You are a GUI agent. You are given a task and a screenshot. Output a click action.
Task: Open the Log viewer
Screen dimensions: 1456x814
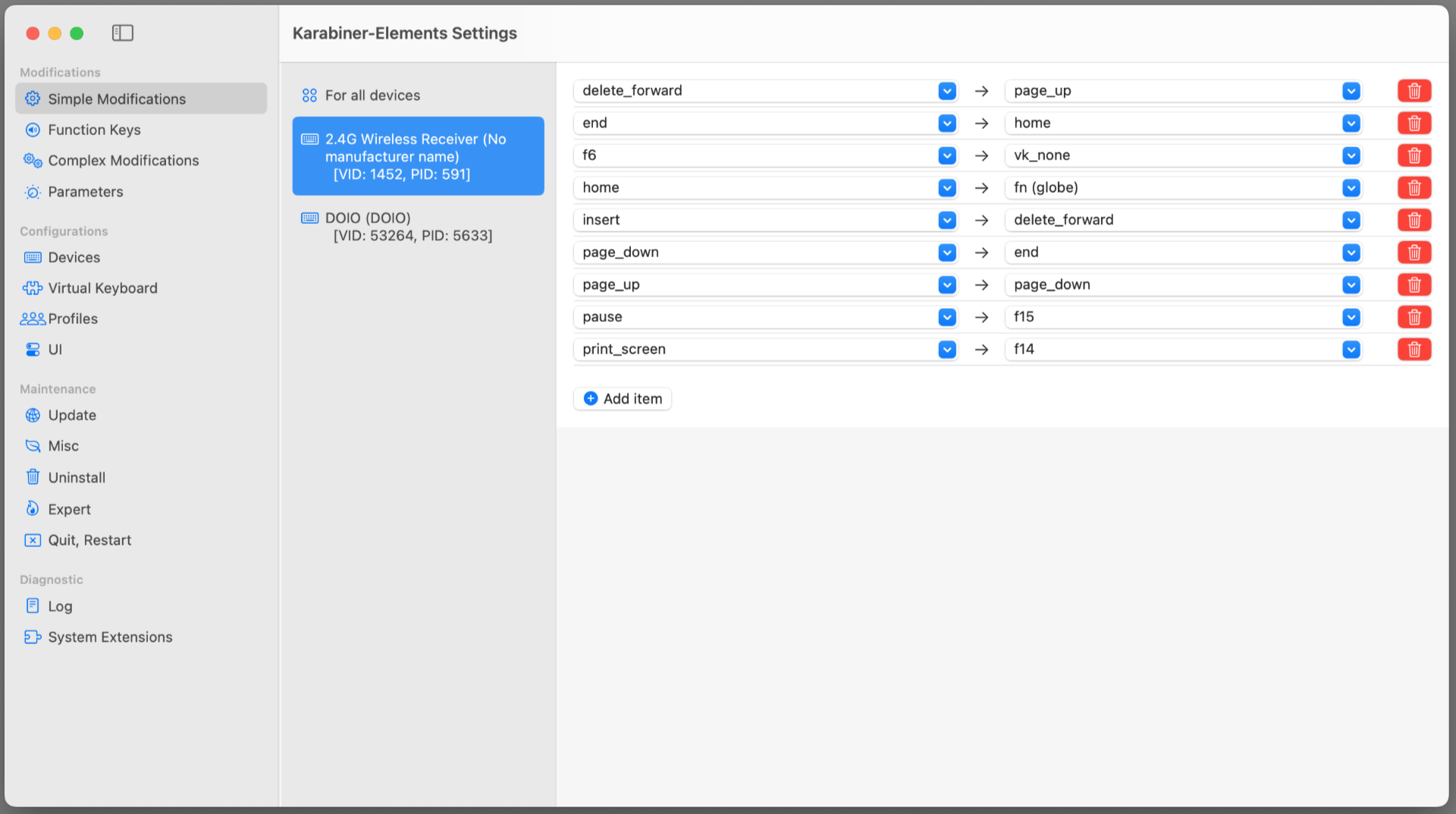(61, 605)
